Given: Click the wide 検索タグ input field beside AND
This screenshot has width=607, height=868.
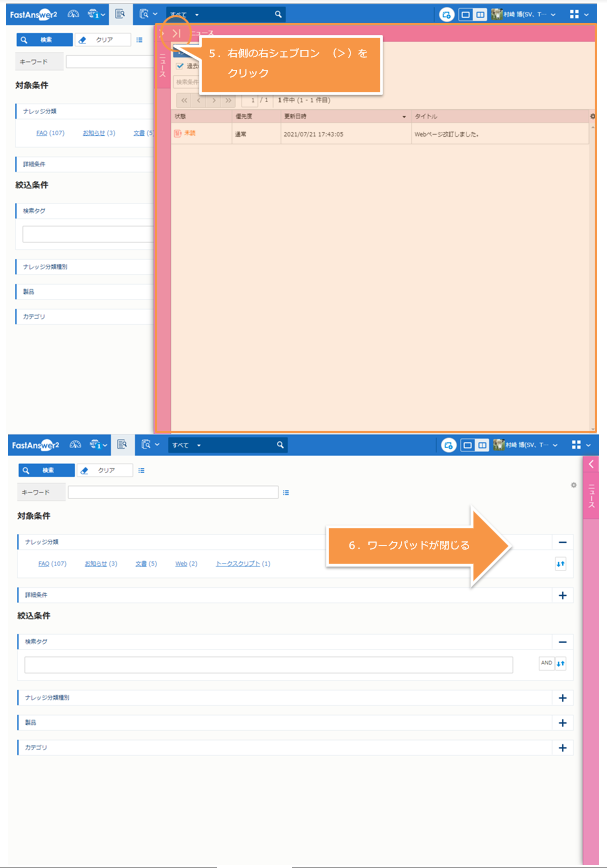Looking at the screenshot, I should pos(268,664).
